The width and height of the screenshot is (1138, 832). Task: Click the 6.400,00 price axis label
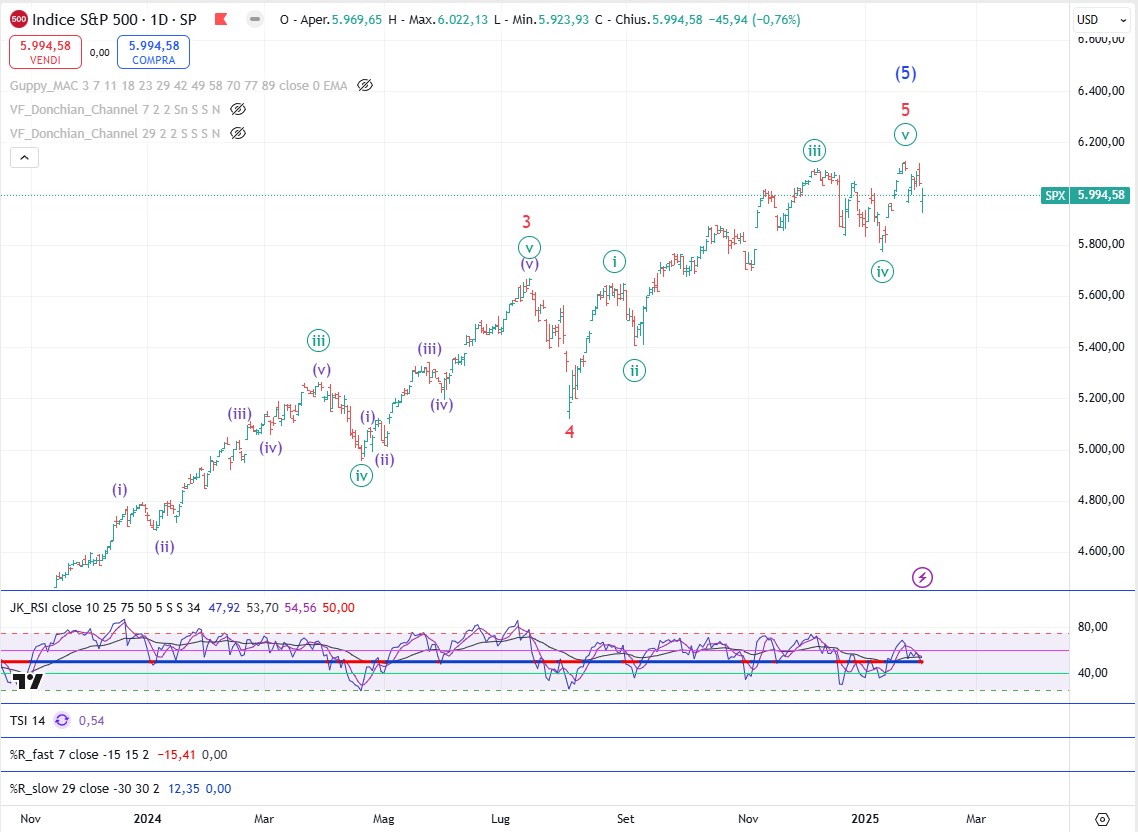click(1101, 91)
